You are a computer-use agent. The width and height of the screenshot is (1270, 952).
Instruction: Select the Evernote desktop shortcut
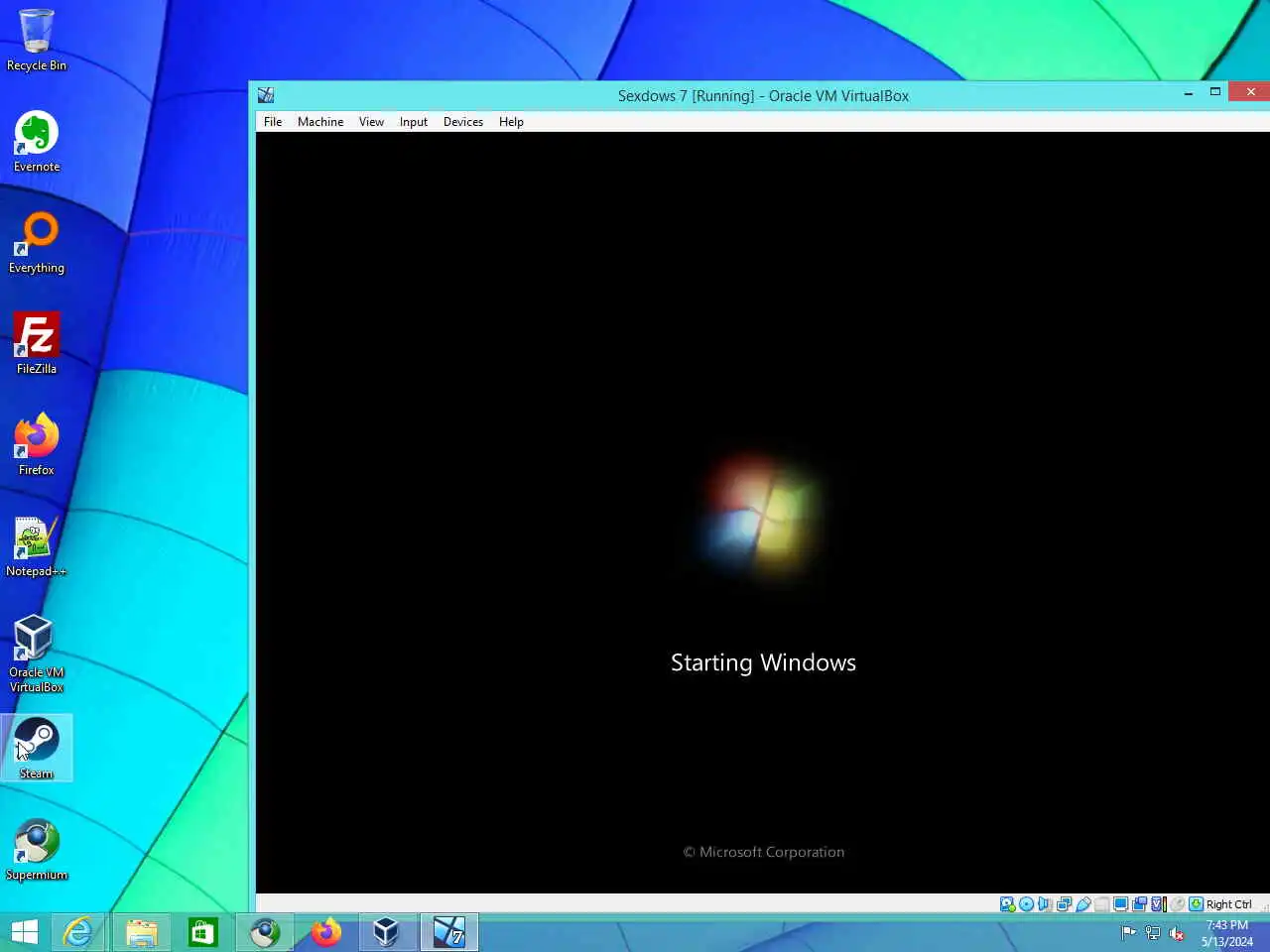[37, 142]
